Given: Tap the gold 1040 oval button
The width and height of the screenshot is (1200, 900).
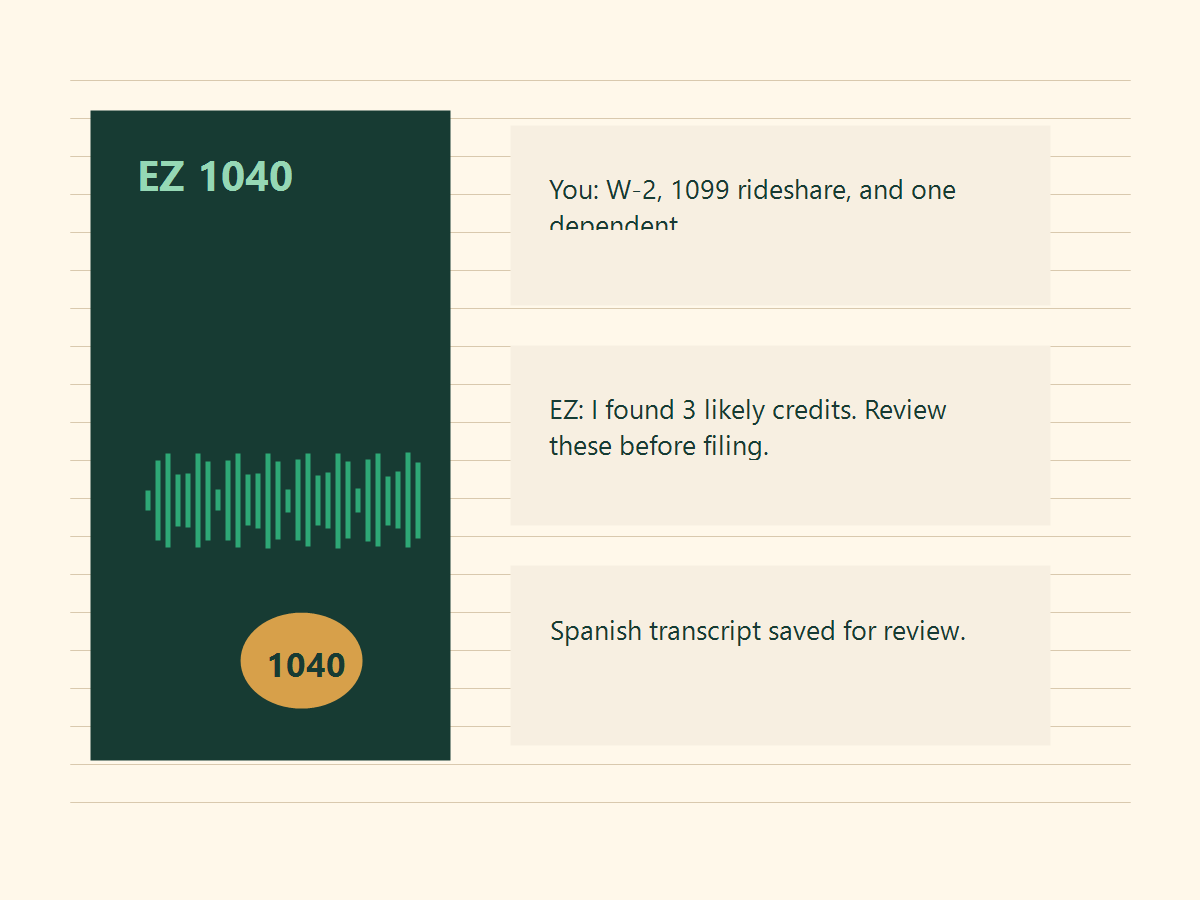Looking at the screenshot, I should (302, 661).
